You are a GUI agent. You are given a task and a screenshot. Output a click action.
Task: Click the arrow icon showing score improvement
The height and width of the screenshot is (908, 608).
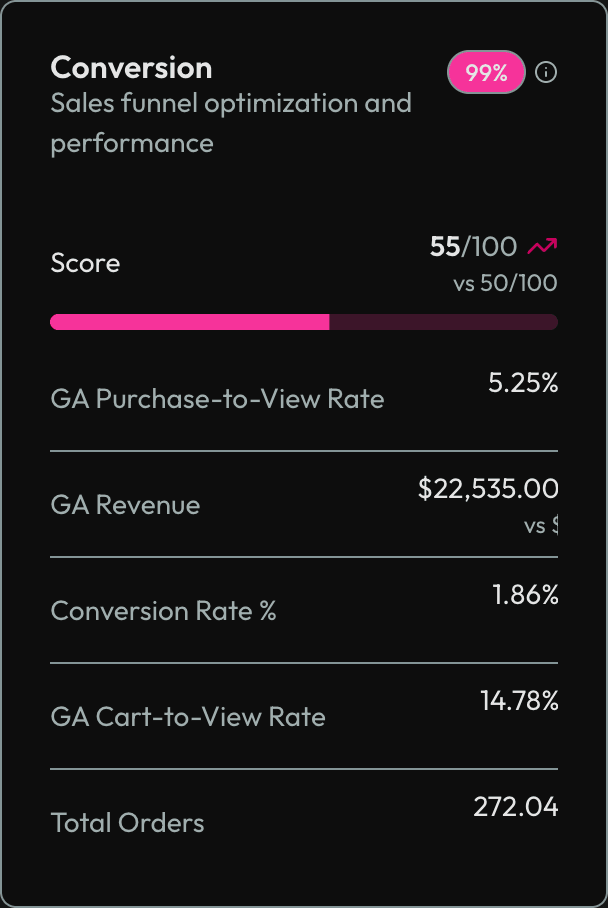click(x=542, y=244)
